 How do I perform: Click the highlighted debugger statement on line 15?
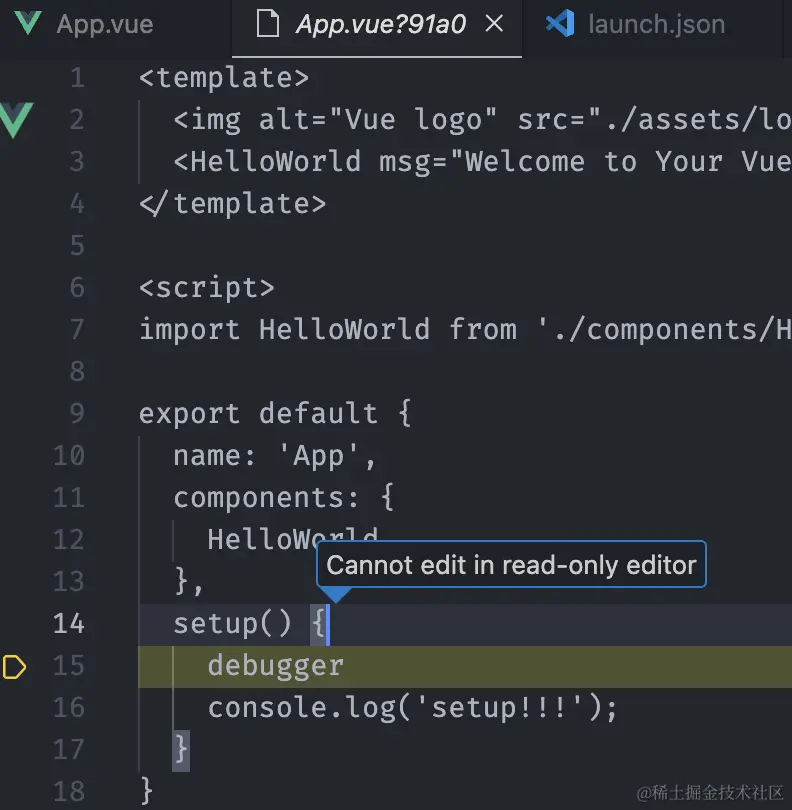[x=275, y=666]
